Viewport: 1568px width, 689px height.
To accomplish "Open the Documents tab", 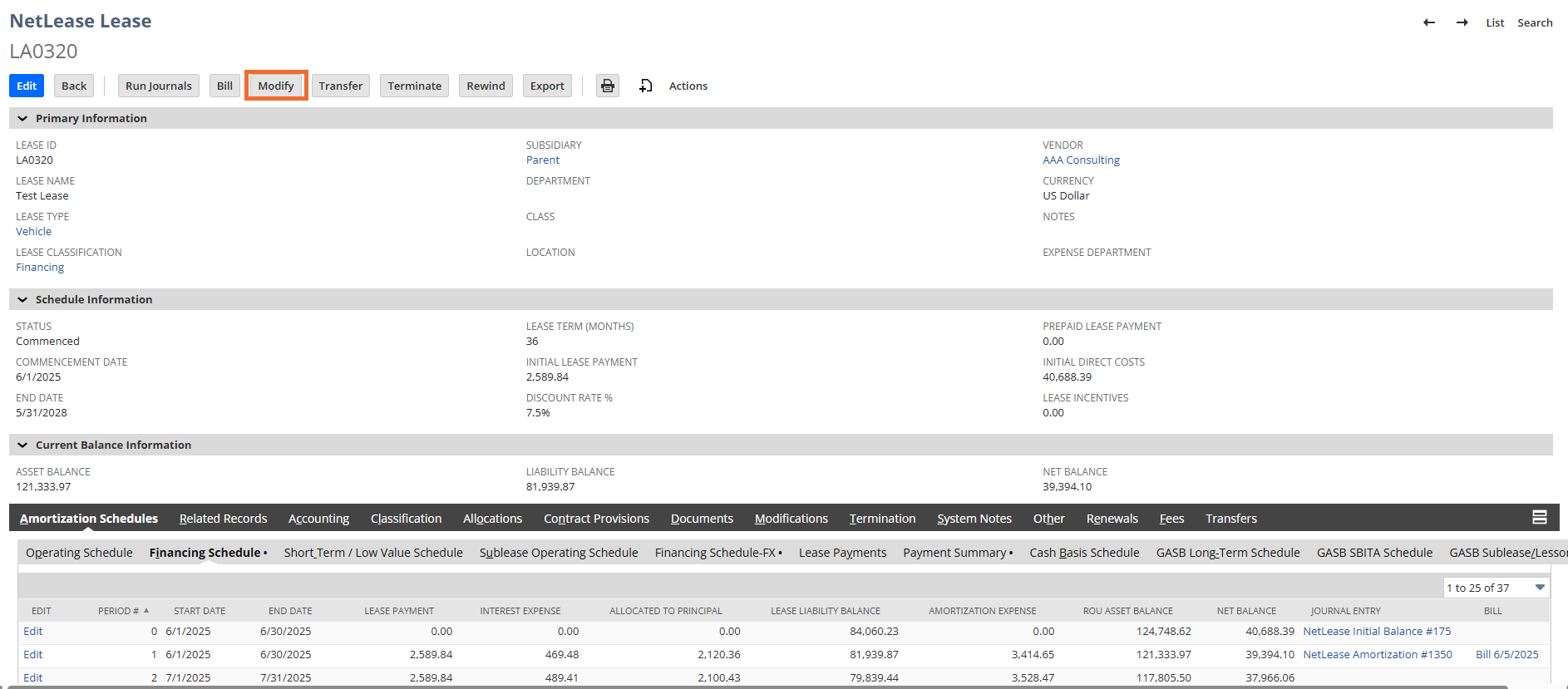I will 702,518.
